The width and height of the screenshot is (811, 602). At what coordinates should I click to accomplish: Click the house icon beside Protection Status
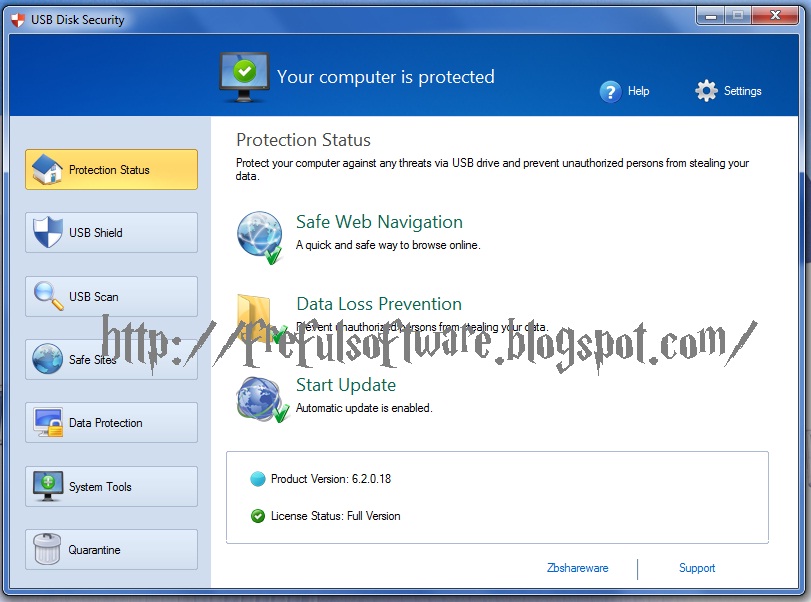(x=47, y=169)
